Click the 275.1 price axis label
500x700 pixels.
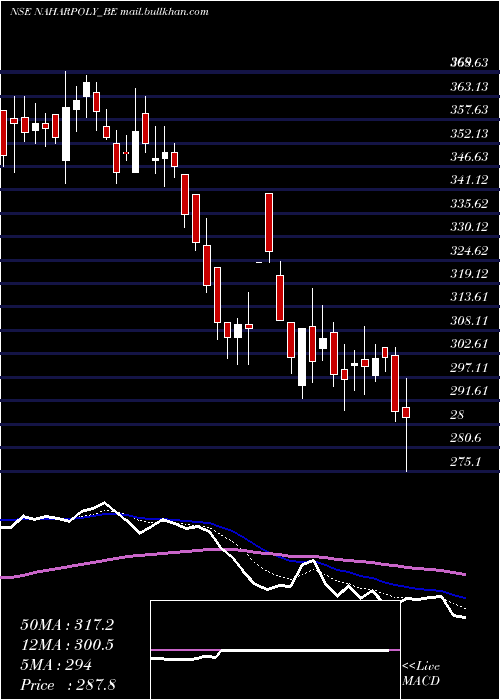(x=466, y=462)
